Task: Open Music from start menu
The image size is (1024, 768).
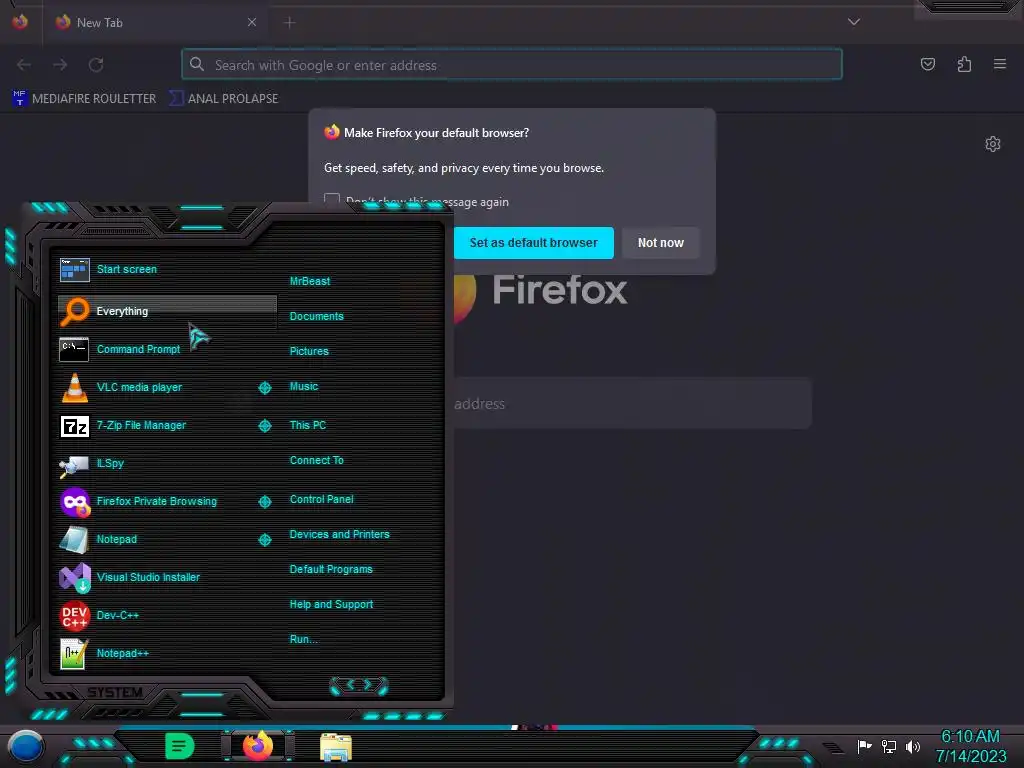Action: tap(304, 386)
